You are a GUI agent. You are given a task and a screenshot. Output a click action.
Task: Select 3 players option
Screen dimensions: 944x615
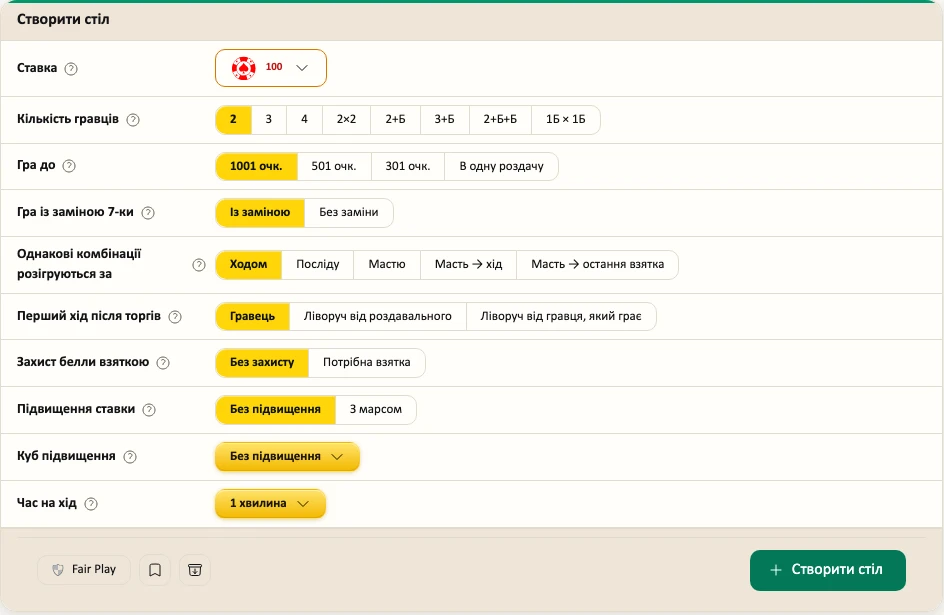(x=269, y=119)
